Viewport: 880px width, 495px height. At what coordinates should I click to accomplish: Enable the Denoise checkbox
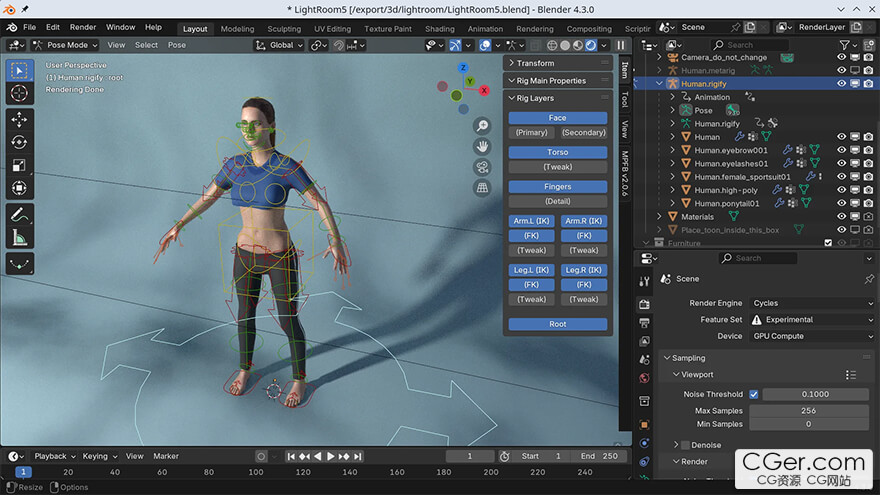point(685,445)
